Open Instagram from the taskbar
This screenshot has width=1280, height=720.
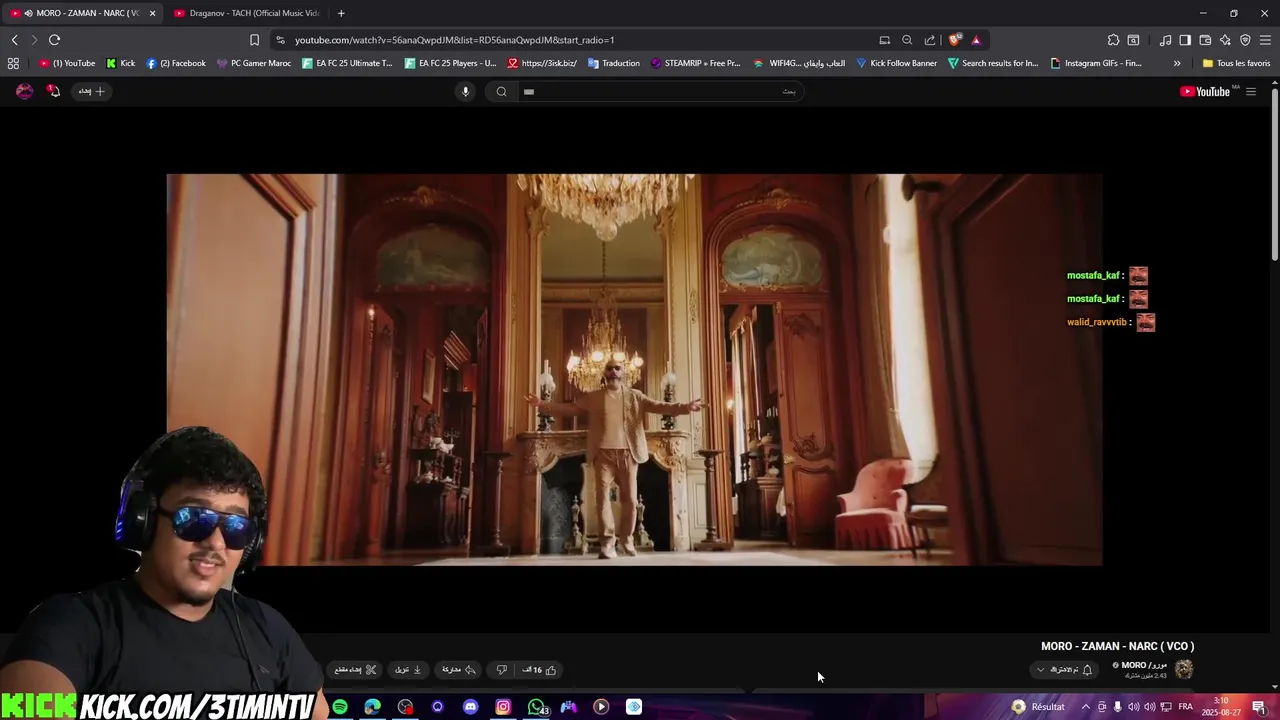(503, 707)
